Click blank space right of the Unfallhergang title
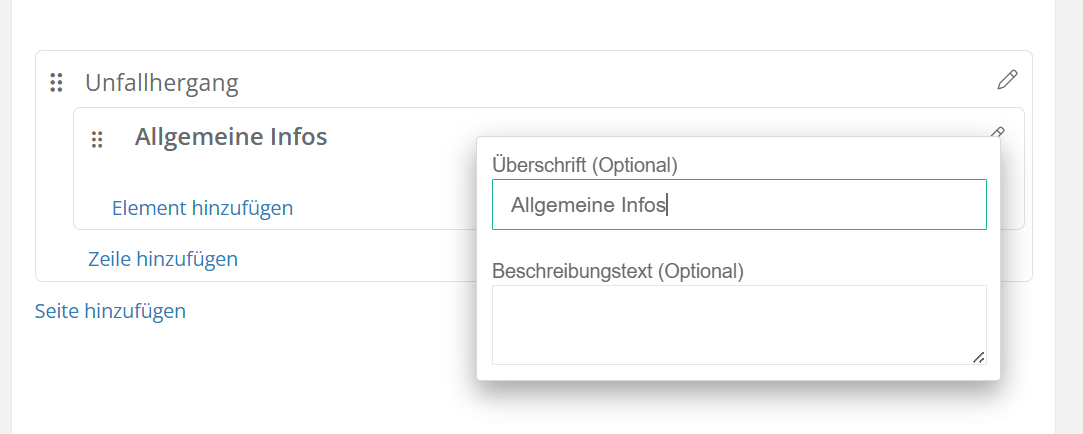Image resolution: width=1083 pixels, height=434 pixels. tap(600, 82)
